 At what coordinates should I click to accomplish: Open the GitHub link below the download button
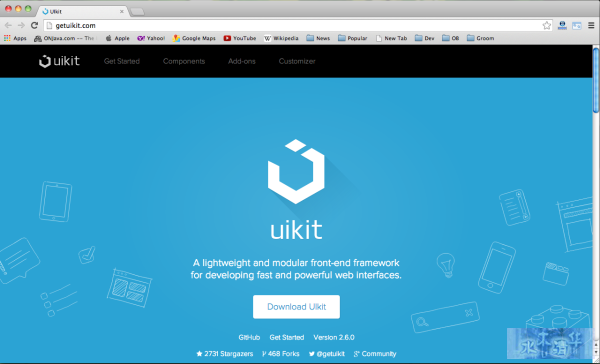249,338
